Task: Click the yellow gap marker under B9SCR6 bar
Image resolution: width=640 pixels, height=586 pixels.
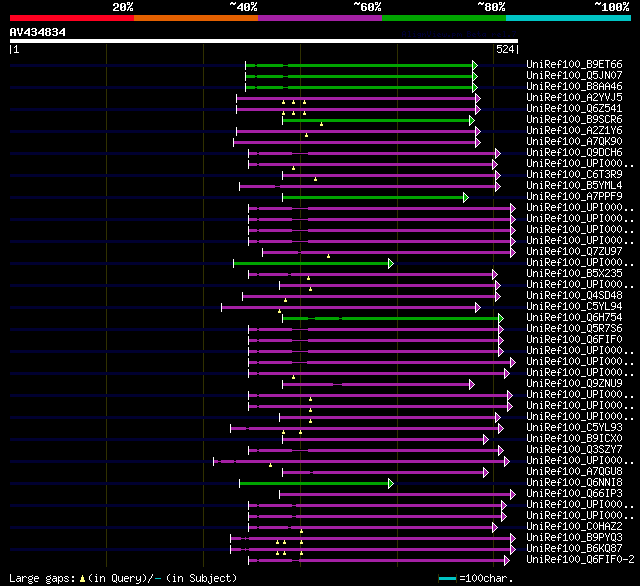Action: (x=322, y=124)
